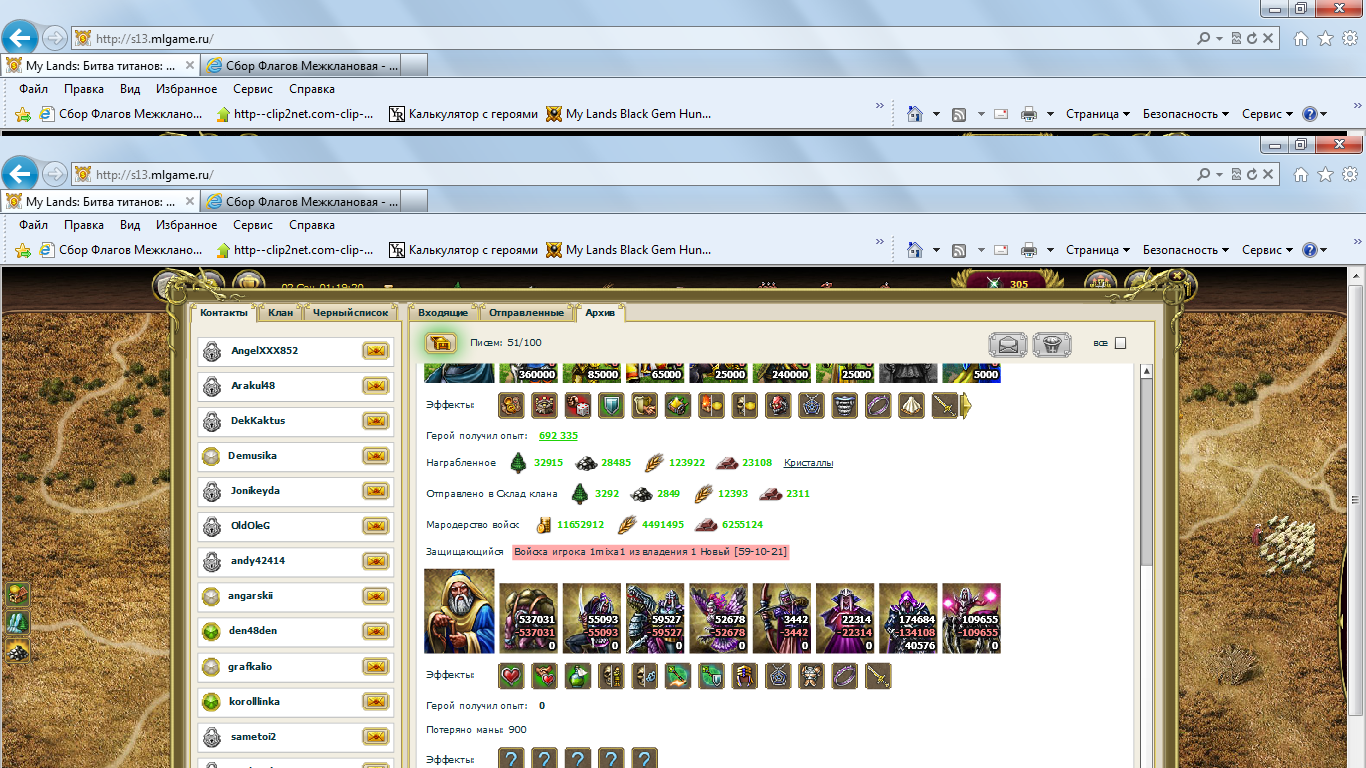The height and width of the screenshot is (768, 1366).
Task: Click the first question-mark effect icon
Action: (x=512, y=759)
